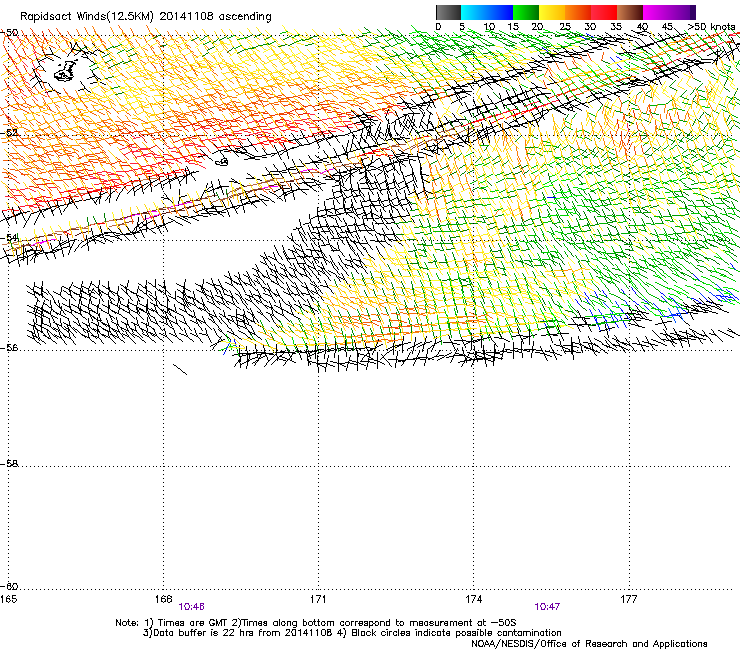Click the cyan-to-blue 5-15 knots legend swatch
This screenshot has width=740, height=650.
tap(487, 12)
